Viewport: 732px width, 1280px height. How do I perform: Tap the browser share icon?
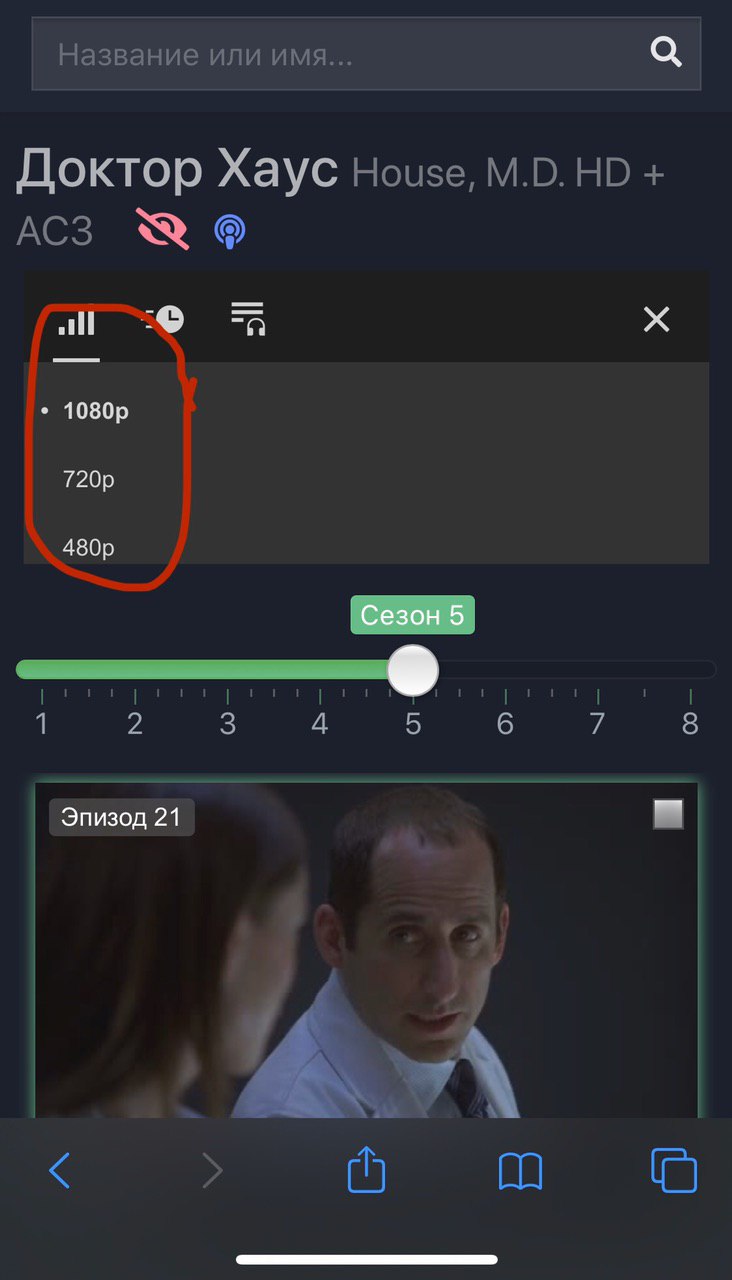tap(366, 1168)
